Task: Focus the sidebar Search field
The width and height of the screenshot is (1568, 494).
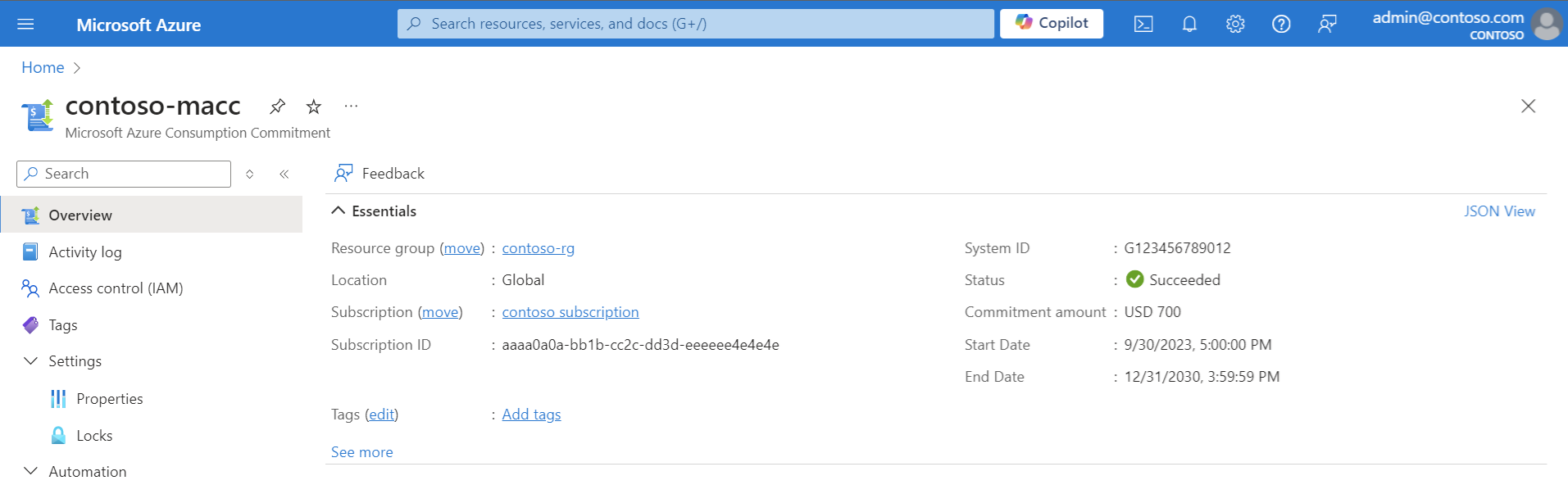Action: pos(124,174)
